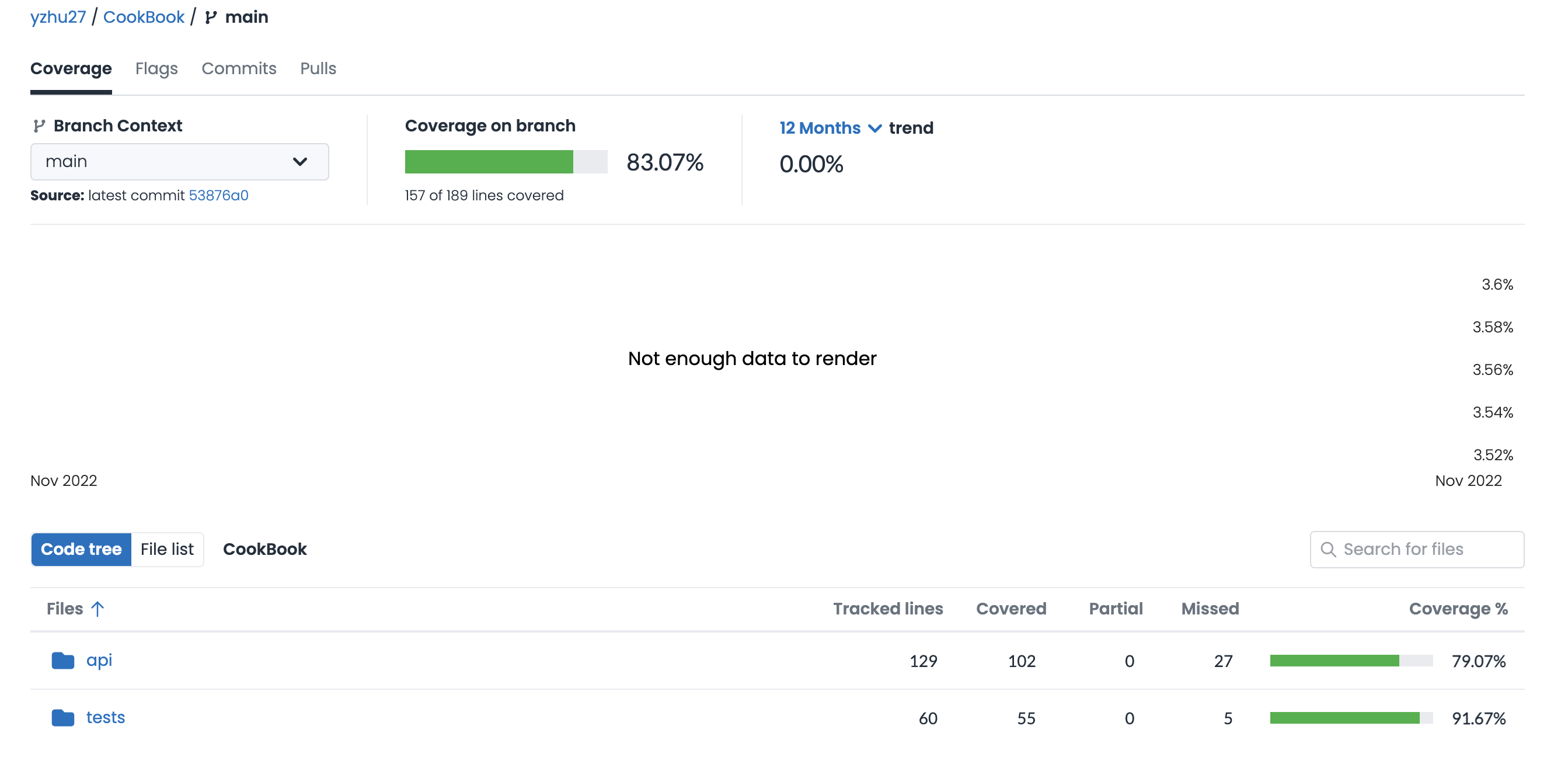This screenshot has height=771, width=1568.
Task: Click the Files sort arrow icon
Action: coord(97,609)
